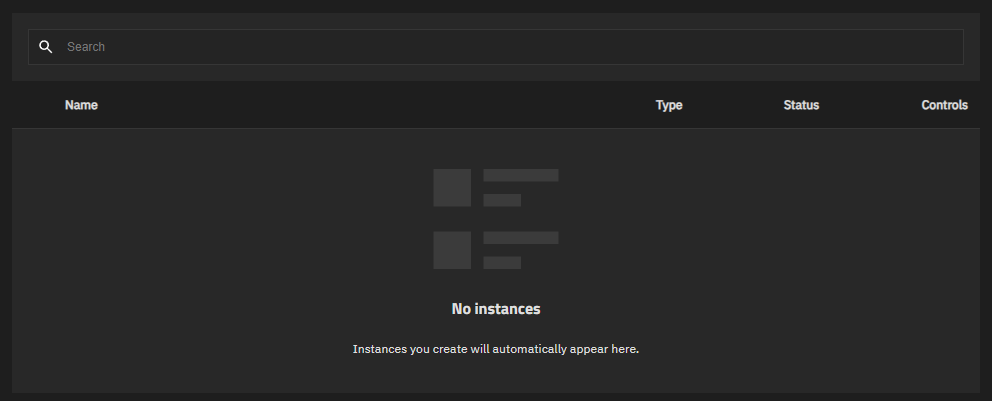Click the Status column header

pos(801,105)
